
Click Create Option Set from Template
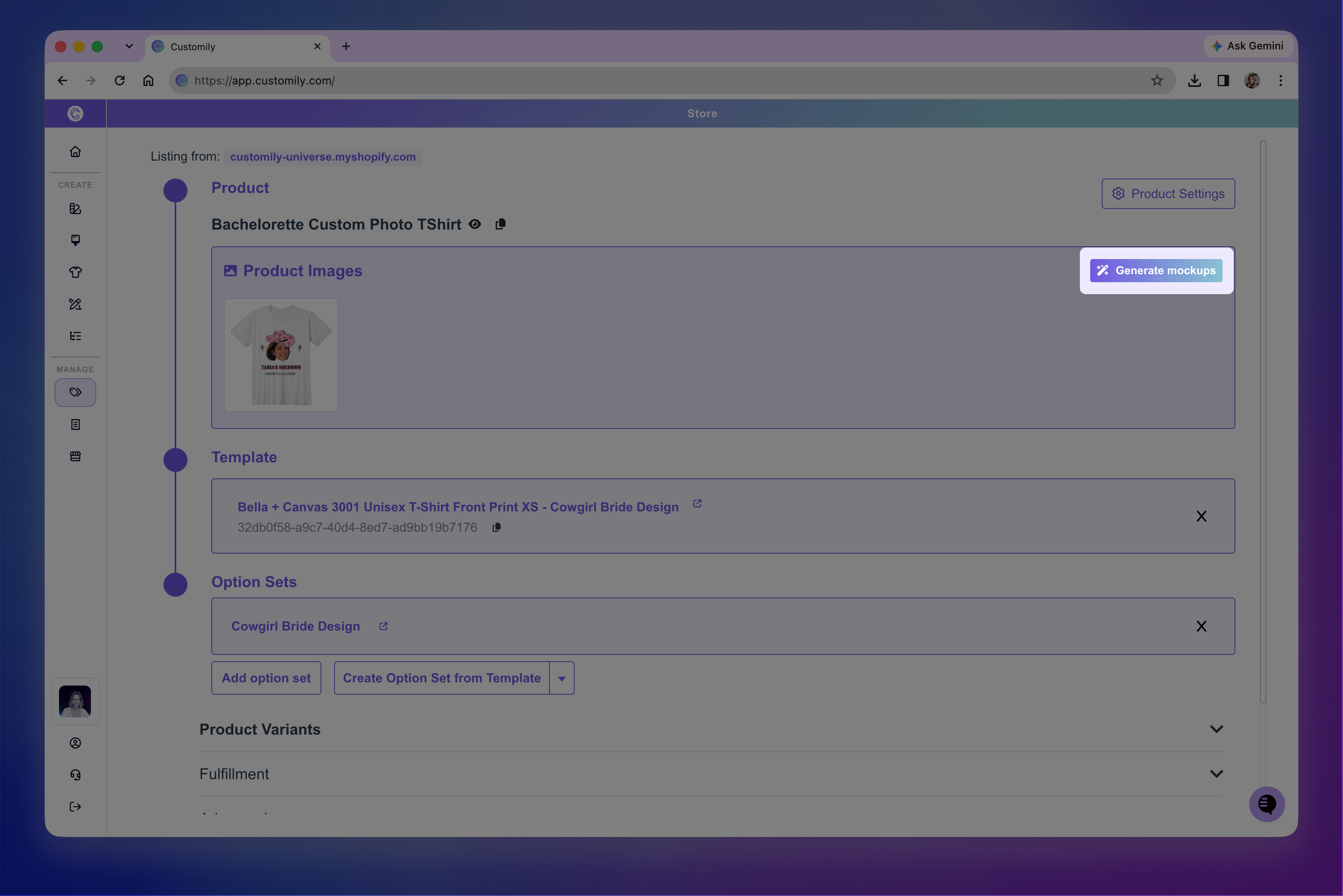click(442, 678)
